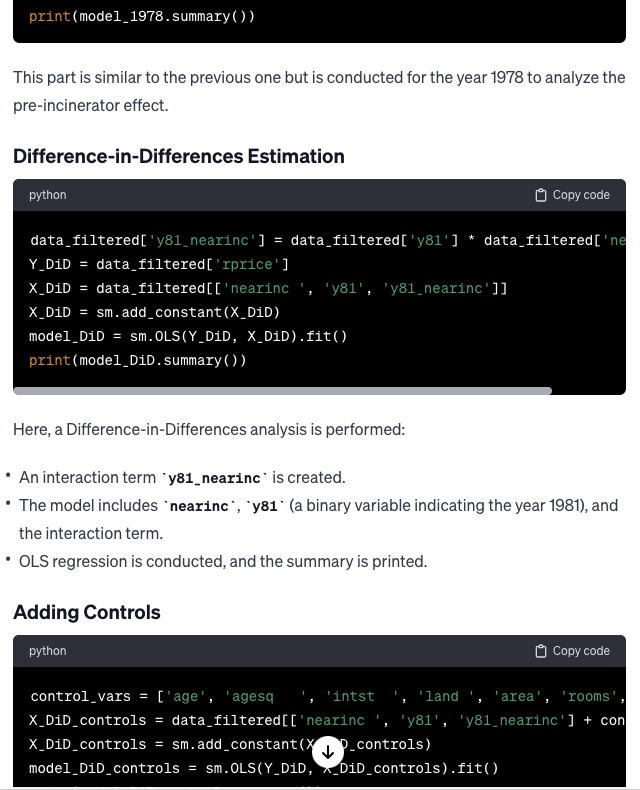Click clipboard icon in Adding Controls code header
The height and width of the screenshot is (790, 640).
click(x=540, y=651)
